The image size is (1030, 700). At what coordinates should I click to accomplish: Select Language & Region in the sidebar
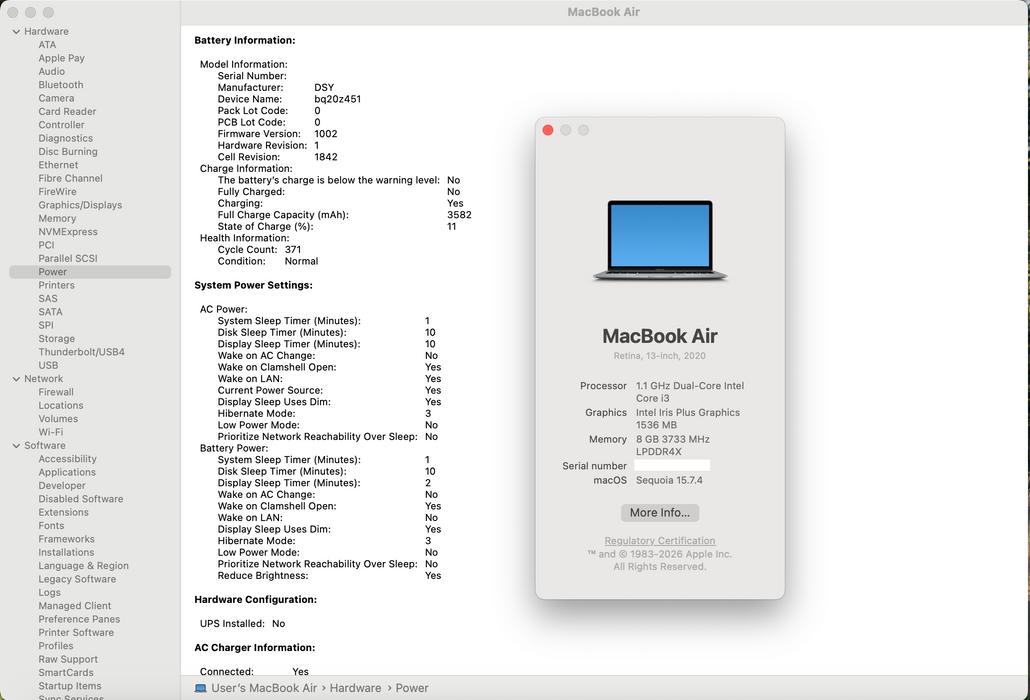pyautogui.click(x=83, y=566)
